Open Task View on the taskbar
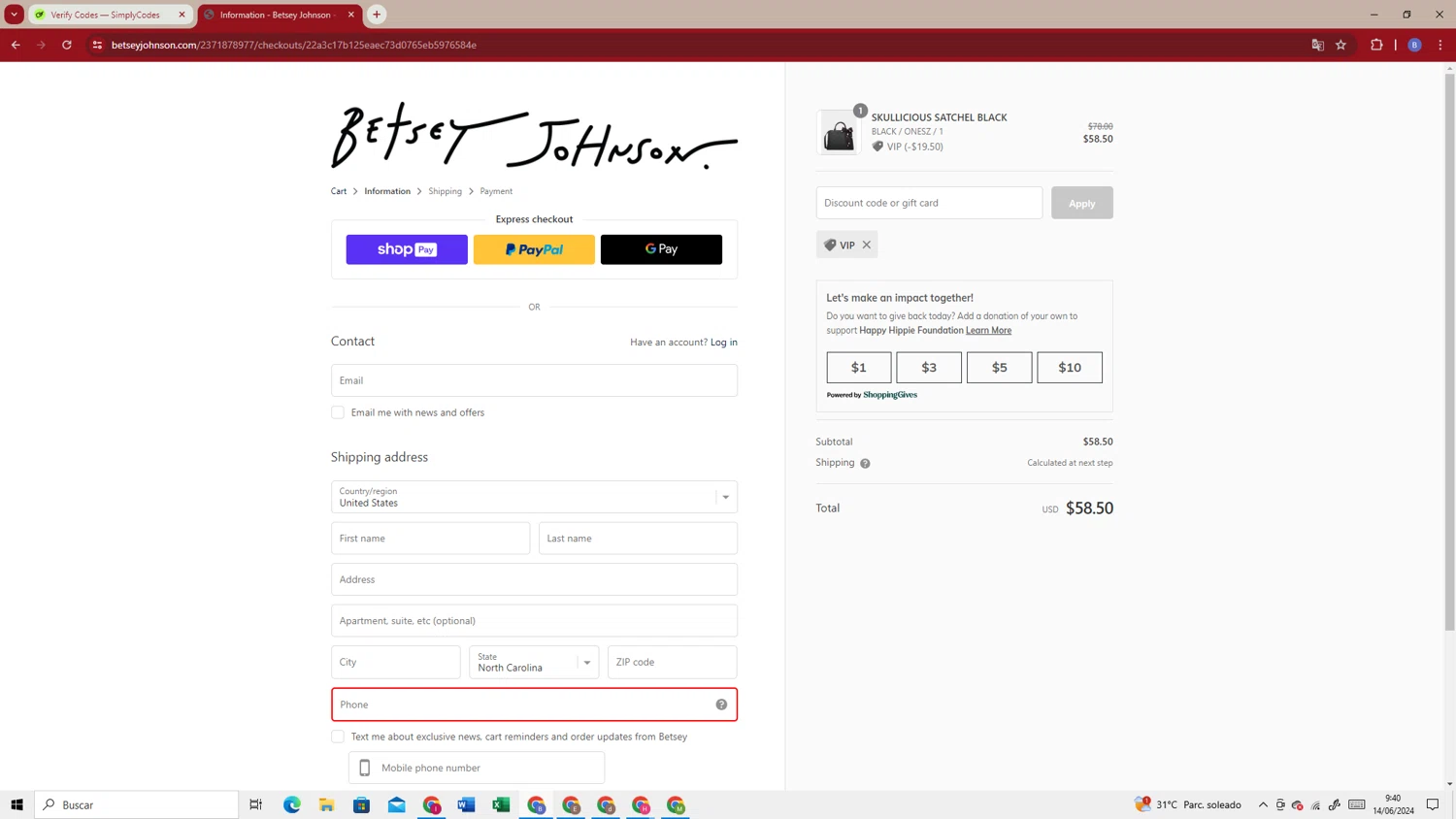The height and width of the screenshot is (819, 1456). pos(256,804)
